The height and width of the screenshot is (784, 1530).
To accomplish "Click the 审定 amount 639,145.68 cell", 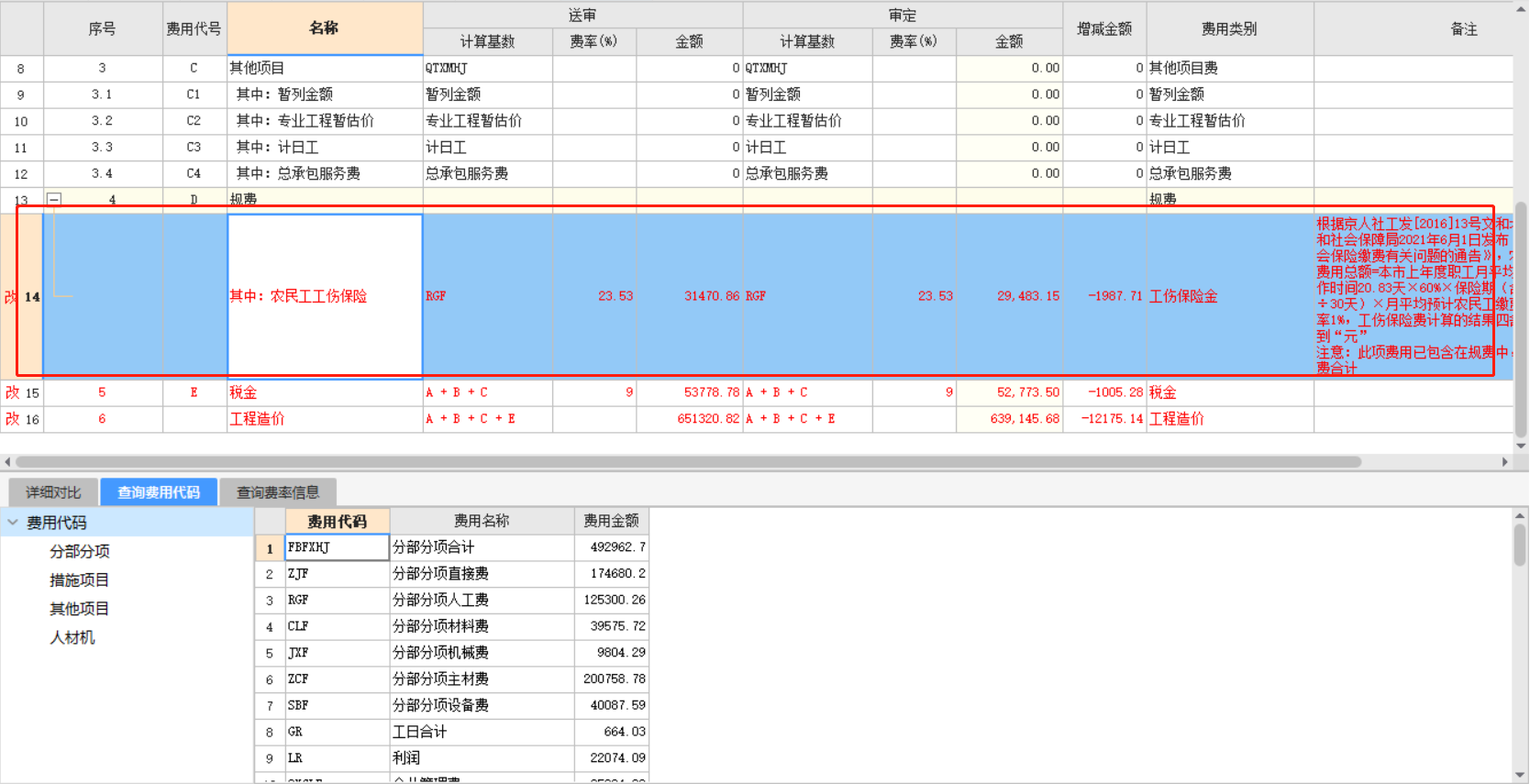I will tap(1010, 419).
